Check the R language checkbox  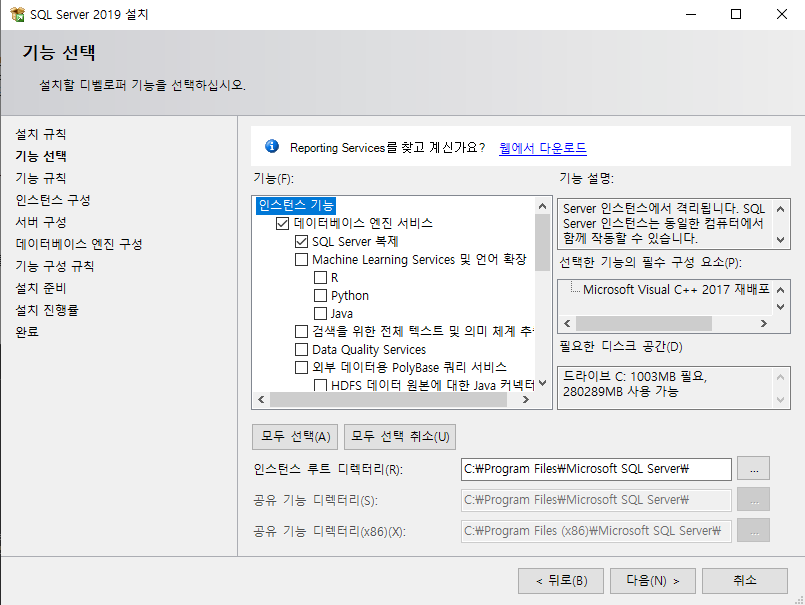[x=320, y=277]
